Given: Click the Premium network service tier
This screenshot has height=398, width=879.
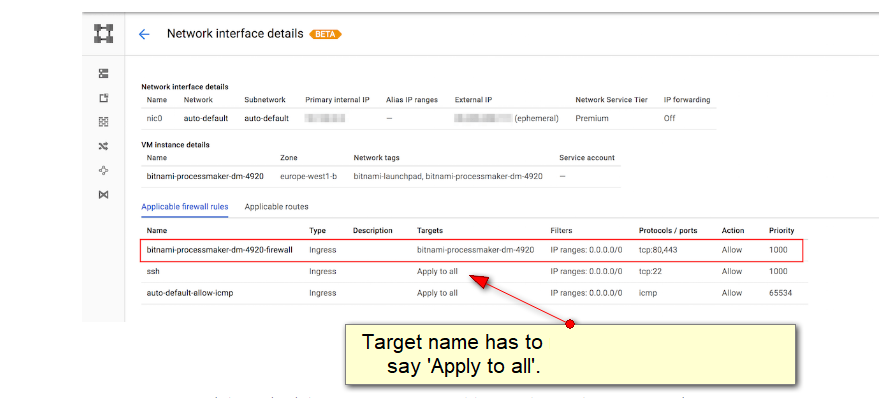Looking at the screenshot, I should pyautogui.click(x=592, y=118).
